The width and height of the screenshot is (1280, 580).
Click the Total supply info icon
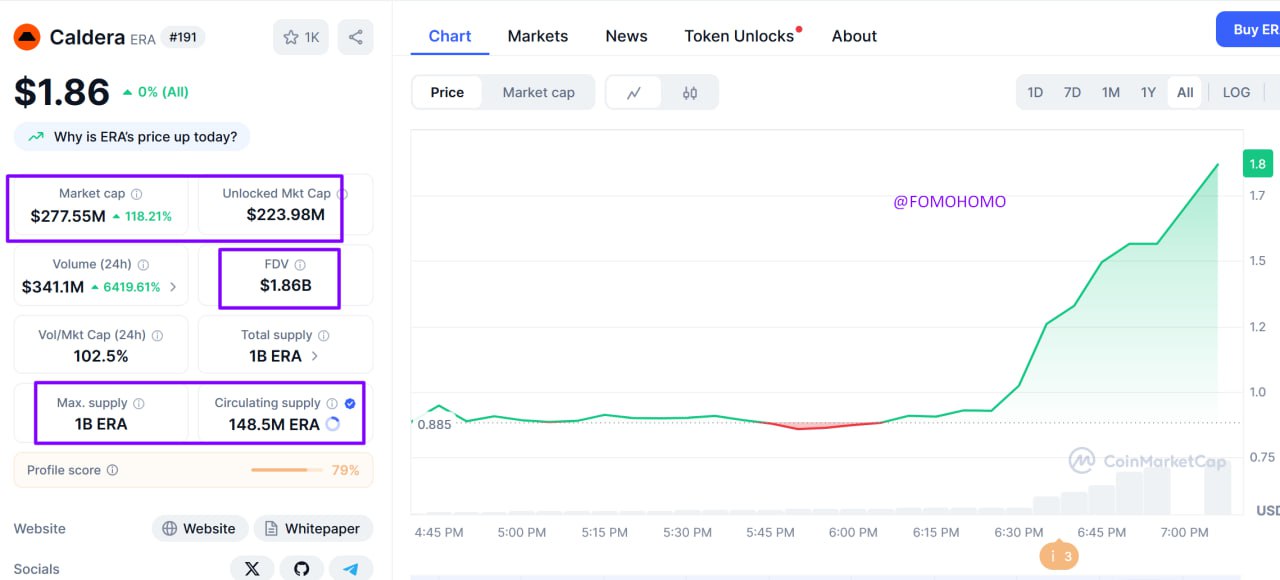[323, 336]
